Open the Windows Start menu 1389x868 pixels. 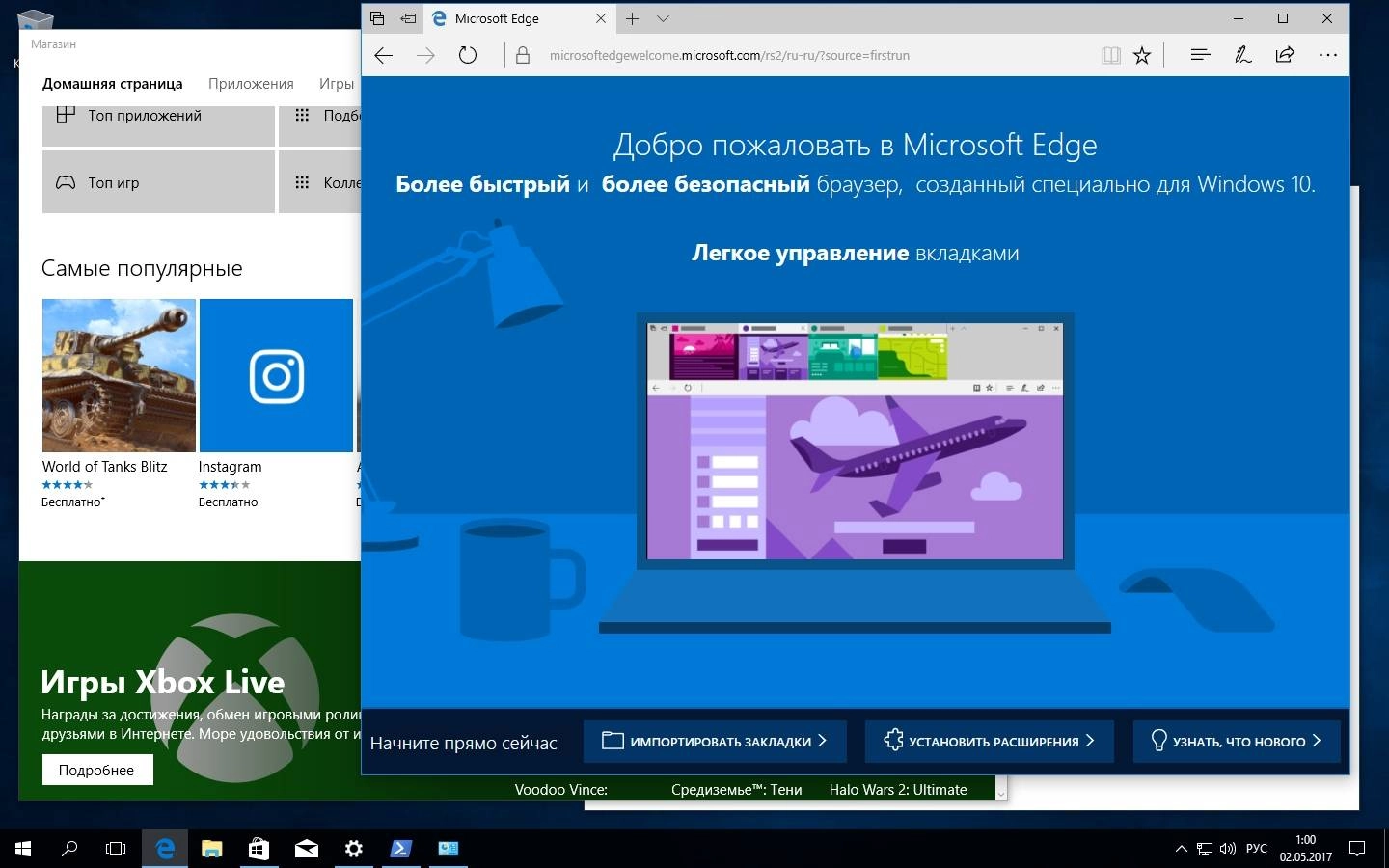point(23,849)
